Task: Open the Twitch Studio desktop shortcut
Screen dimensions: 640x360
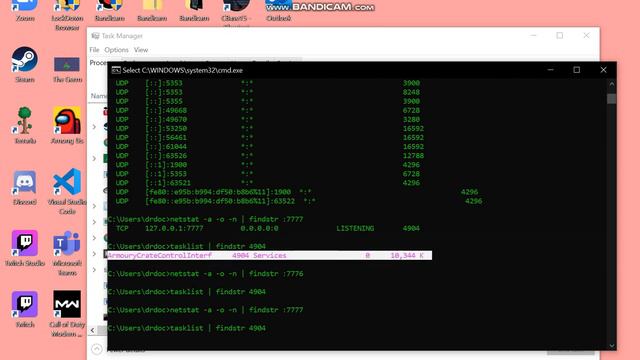Action: click(25, 248)
